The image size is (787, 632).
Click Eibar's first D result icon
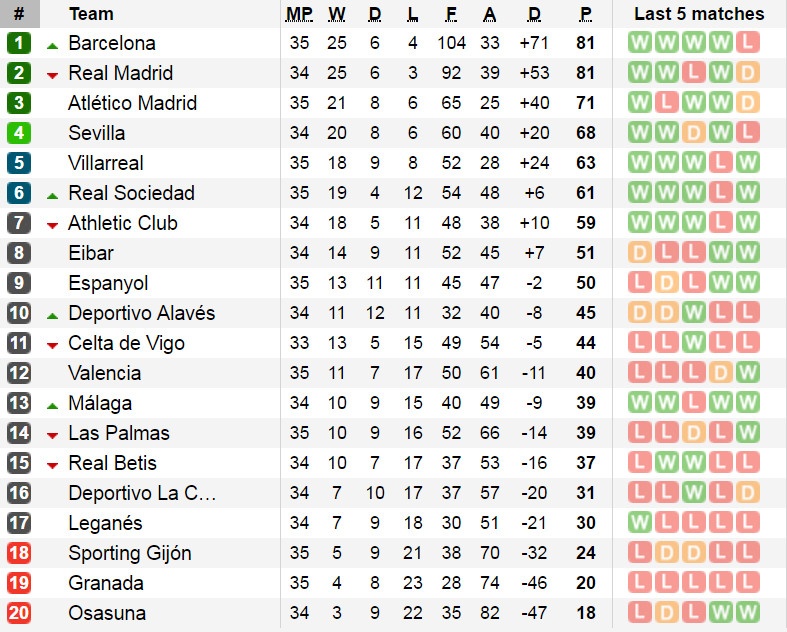(639, 253)
